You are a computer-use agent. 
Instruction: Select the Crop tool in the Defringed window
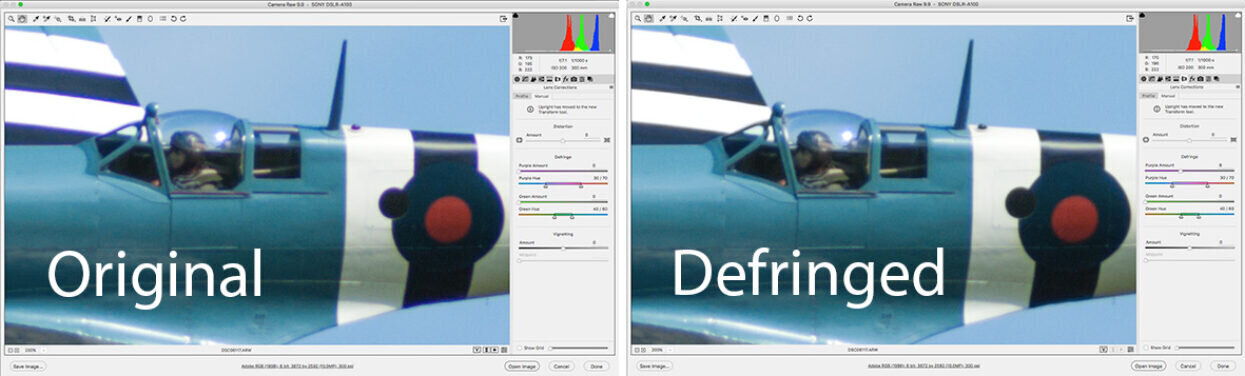(697, 19)
